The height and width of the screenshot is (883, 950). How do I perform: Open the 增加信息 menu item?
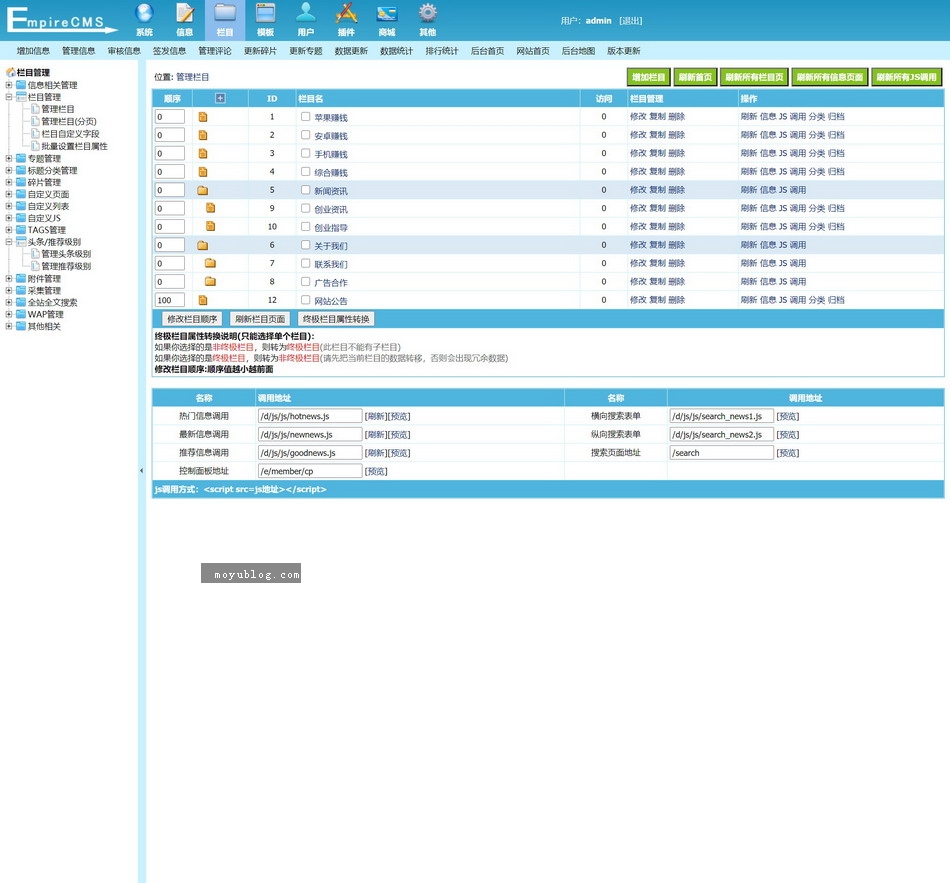click(33, 51)
